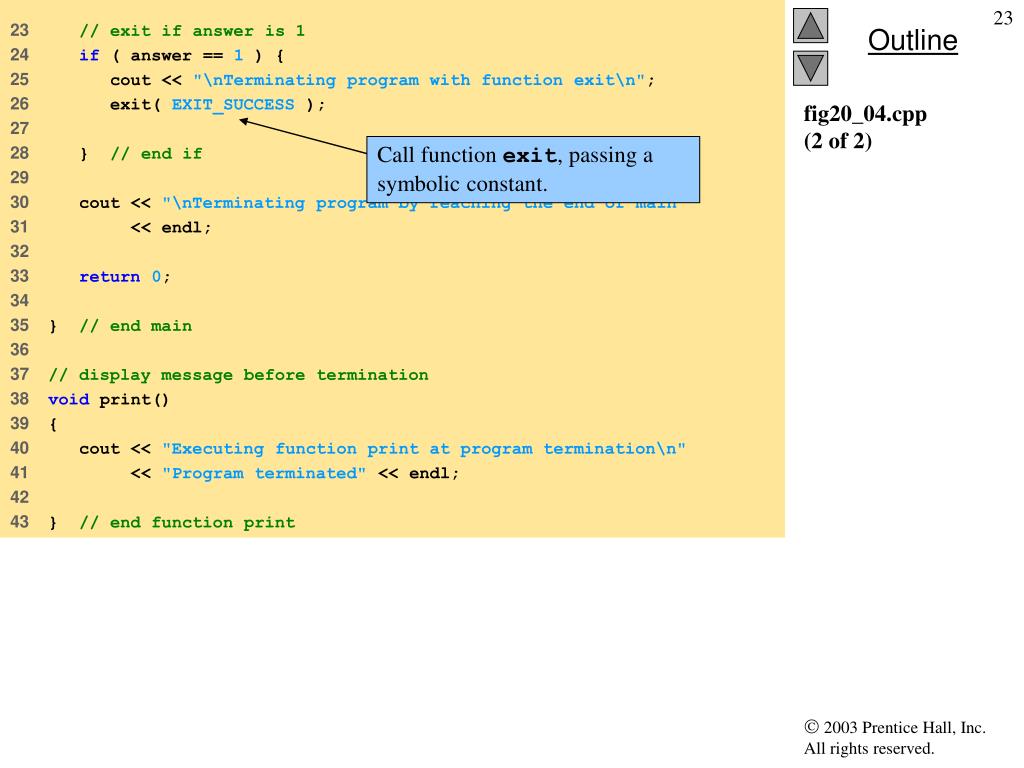The height and width of the screenshot is (768, 1024).
Task: Click the "© 2003 Prentice Hall, Inc." copyright text
Action: 895,728
